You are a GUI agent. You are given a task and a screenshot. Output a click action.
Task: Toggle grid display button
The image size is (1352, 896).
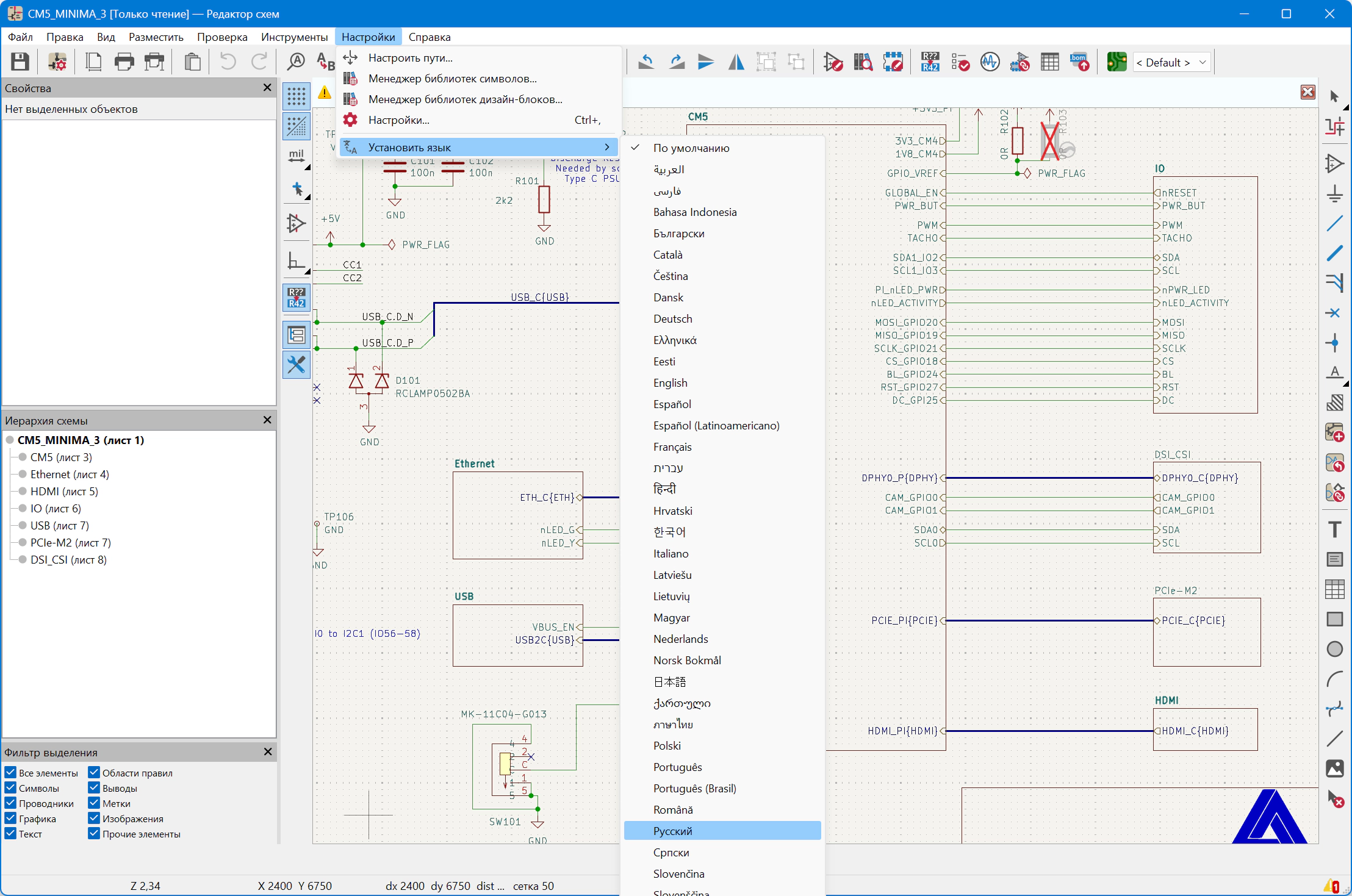297,96
